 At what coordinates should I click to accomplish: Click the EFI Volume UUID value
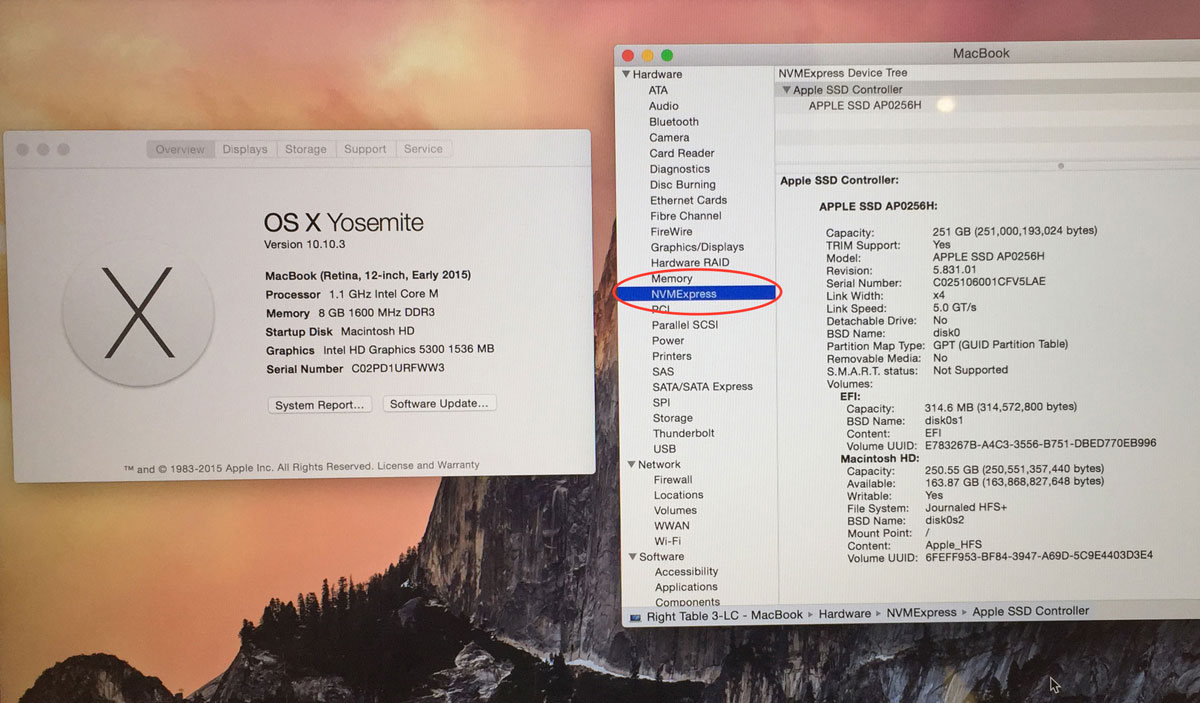tap(1040, 444)
